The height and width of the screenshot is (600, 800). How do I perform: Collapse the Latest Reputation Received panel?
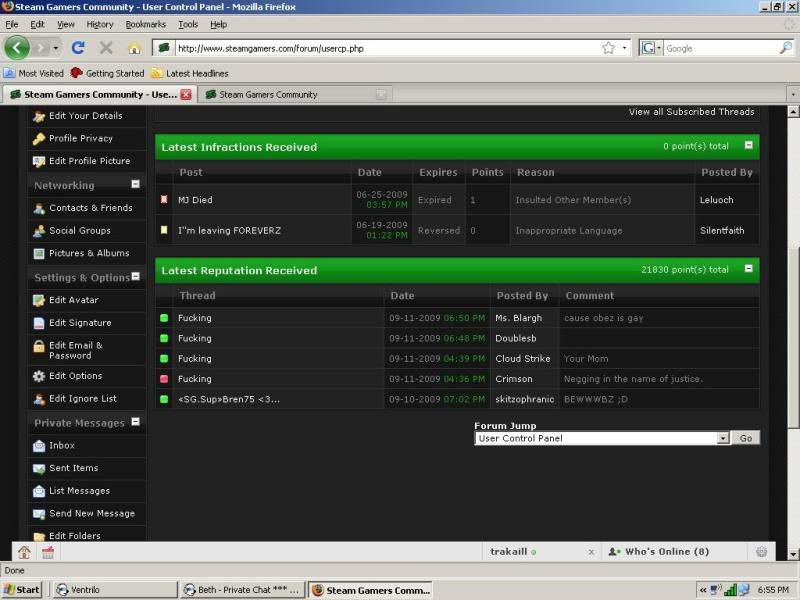click(x=748, y=268)
